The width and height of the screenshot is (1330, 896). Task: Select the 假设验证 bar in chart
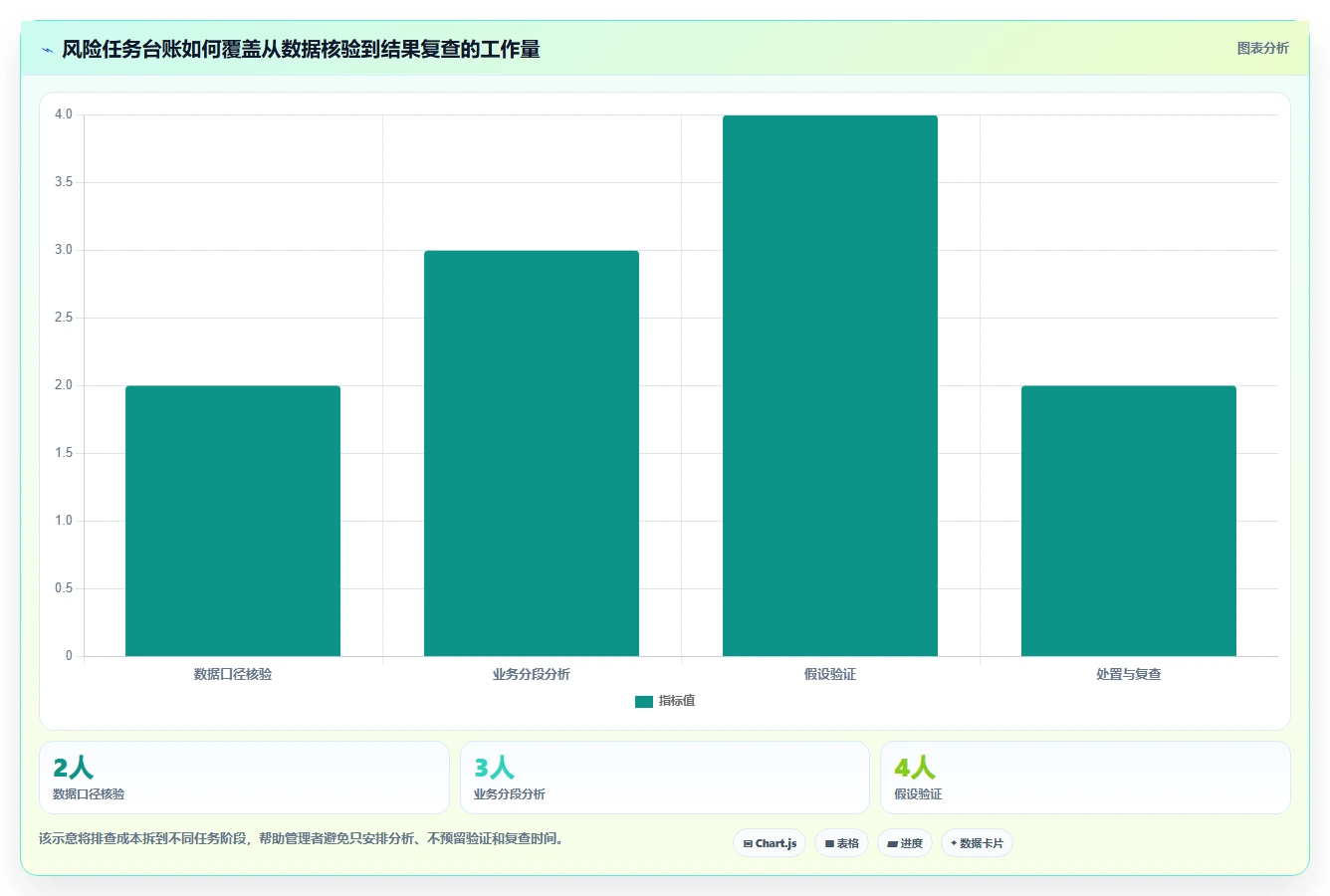830,385
